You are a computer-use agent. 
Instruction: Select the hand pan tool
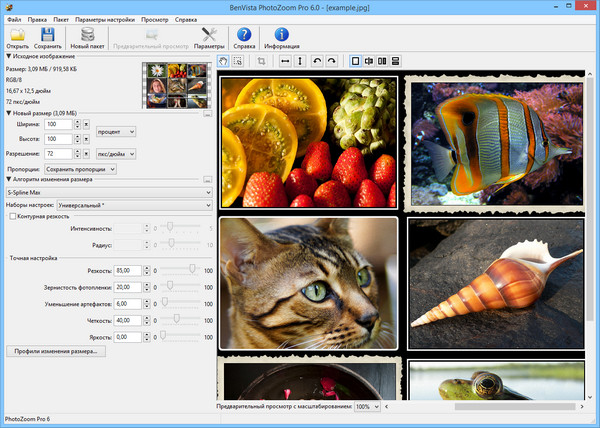point(223,61)
